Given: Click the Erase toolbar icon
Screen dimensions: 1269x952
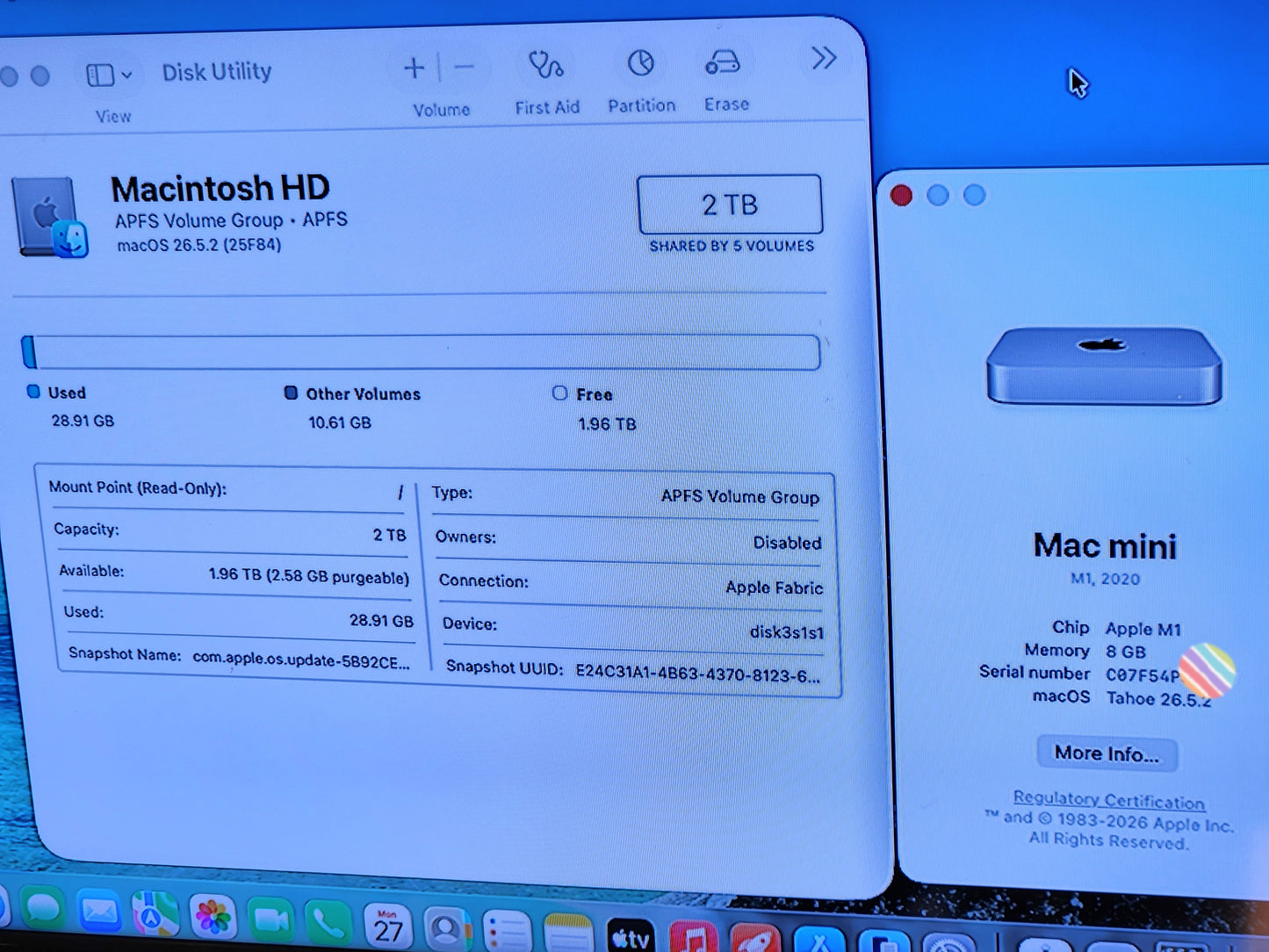Looking at the screenshot, I should tap(724, 63).
